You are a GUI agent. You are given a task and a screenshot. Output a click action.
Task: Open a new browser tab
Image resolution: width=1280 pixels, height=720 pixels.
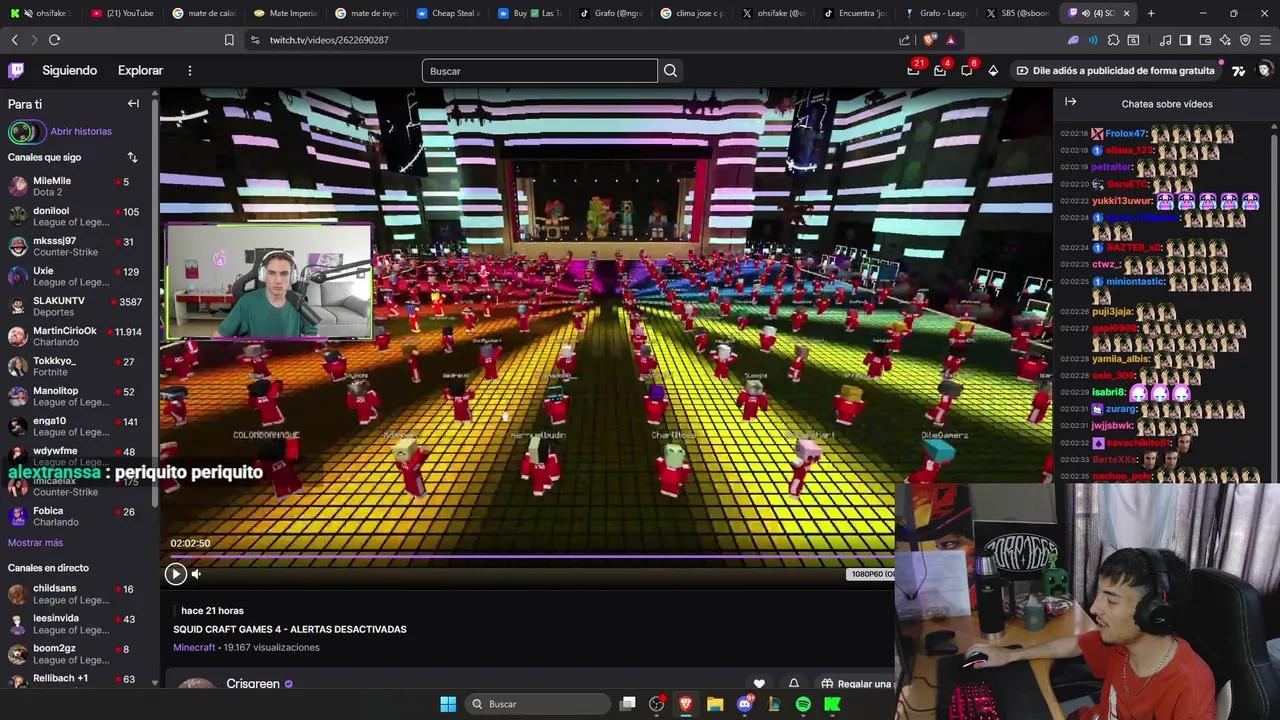click(x=1151, y=13)
